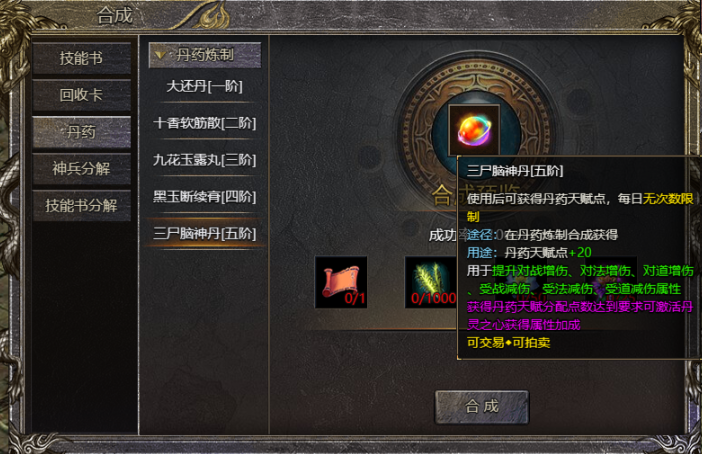Click the Sanshi Naoshen Dan pill icon
This screenshot has width=702, height=454.
pos(474,130)
